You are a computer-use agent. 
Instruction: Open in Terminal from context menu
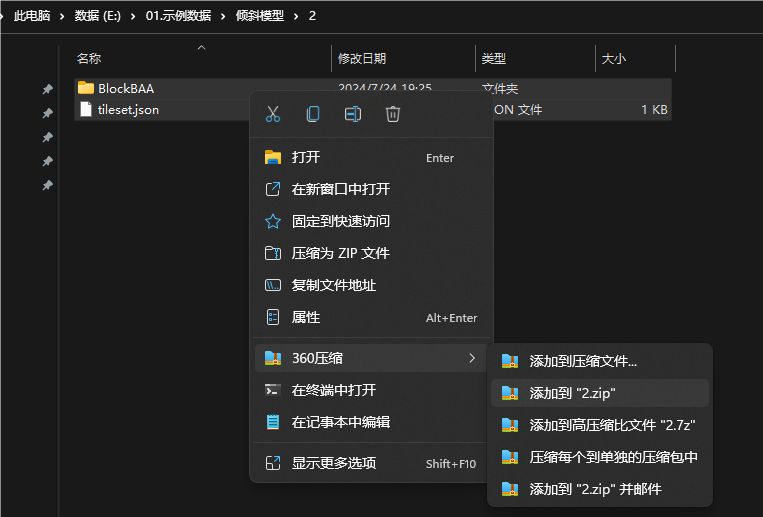pyautogui.click(x=333, y=390)
